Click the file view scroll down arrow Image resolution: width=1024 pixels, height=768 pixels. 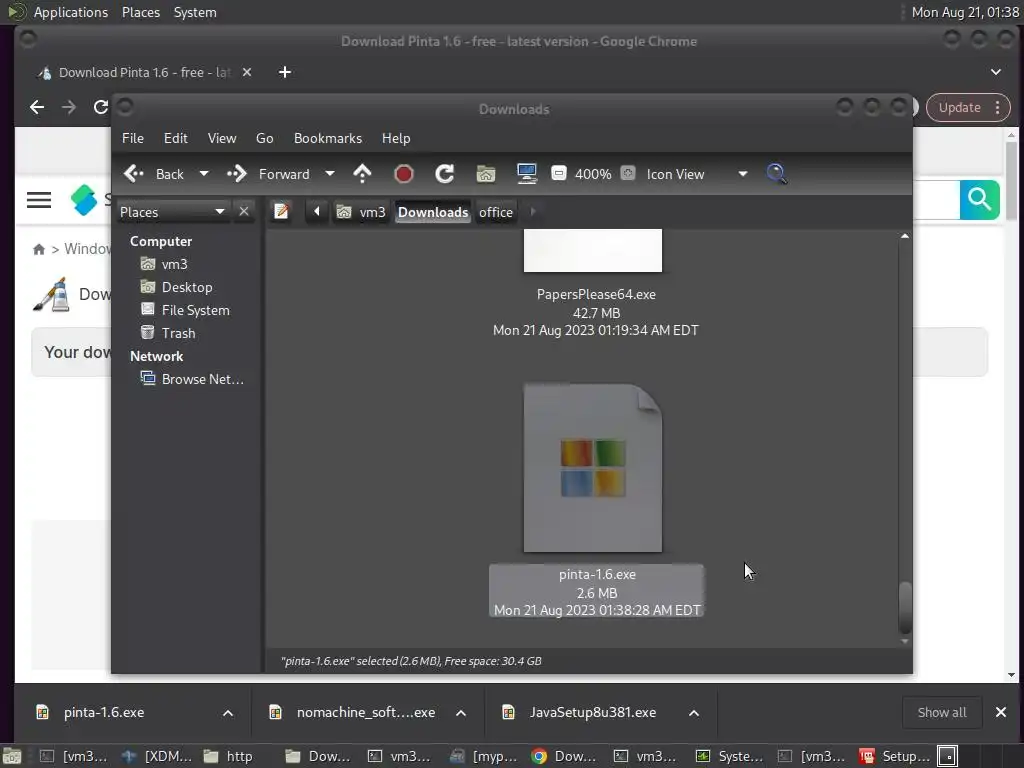pos(904,641)
